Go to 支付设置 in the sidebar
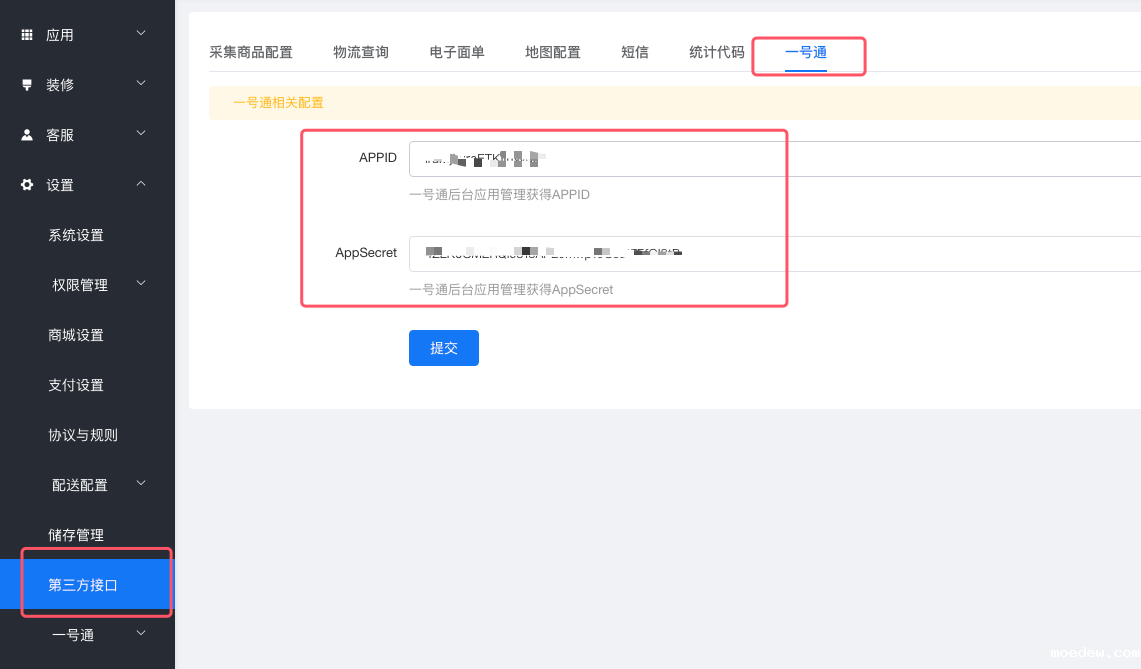This screenshot has width=1141, height=669. (x=76, y=385)
